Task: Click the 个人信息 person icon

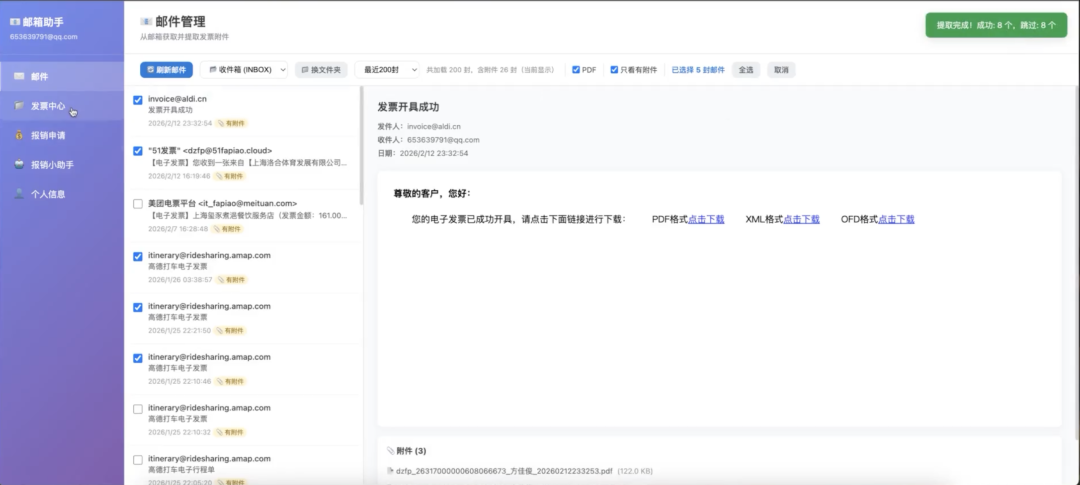Action: point(19,194)
